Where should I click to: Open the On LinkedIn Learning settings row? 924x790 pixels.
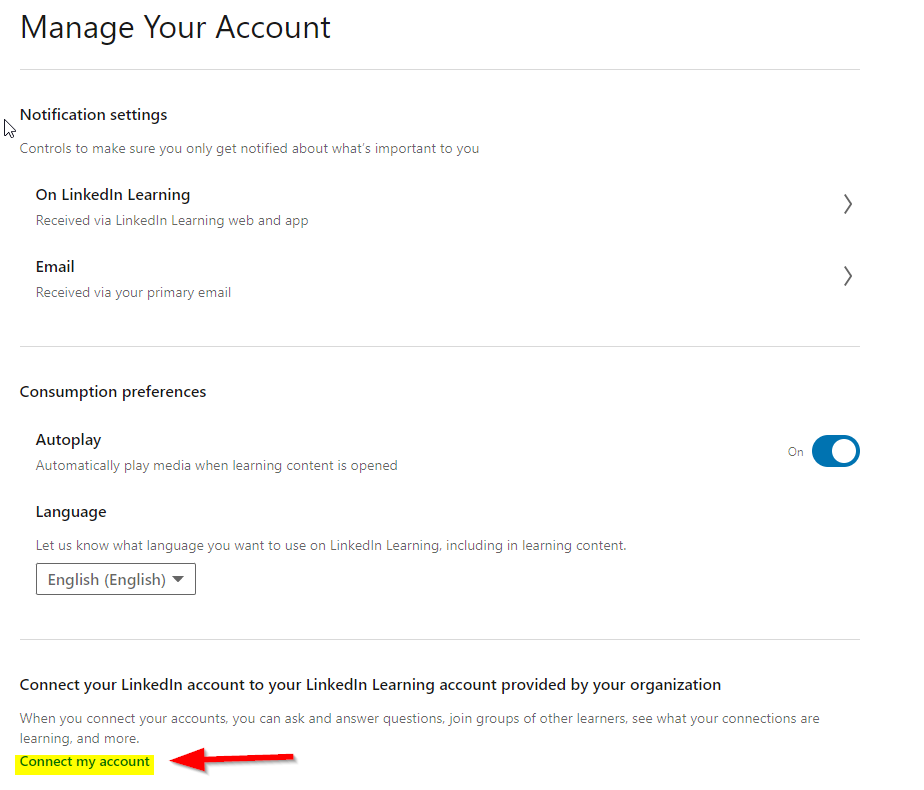[440, 207]
